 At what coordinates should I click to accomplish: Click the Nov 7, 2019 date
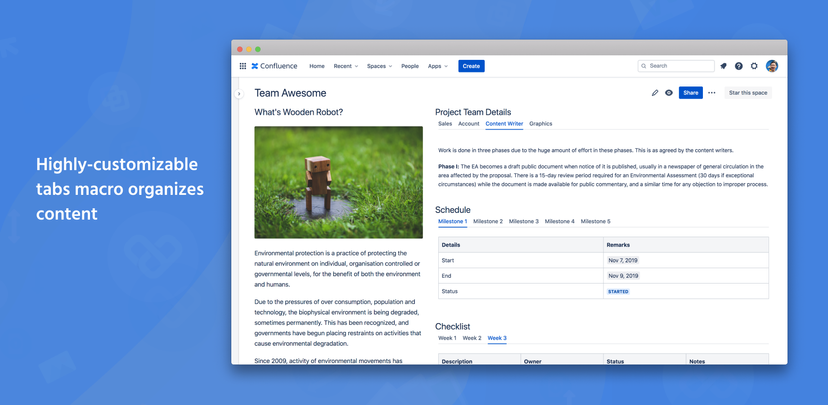click(623, 260)
